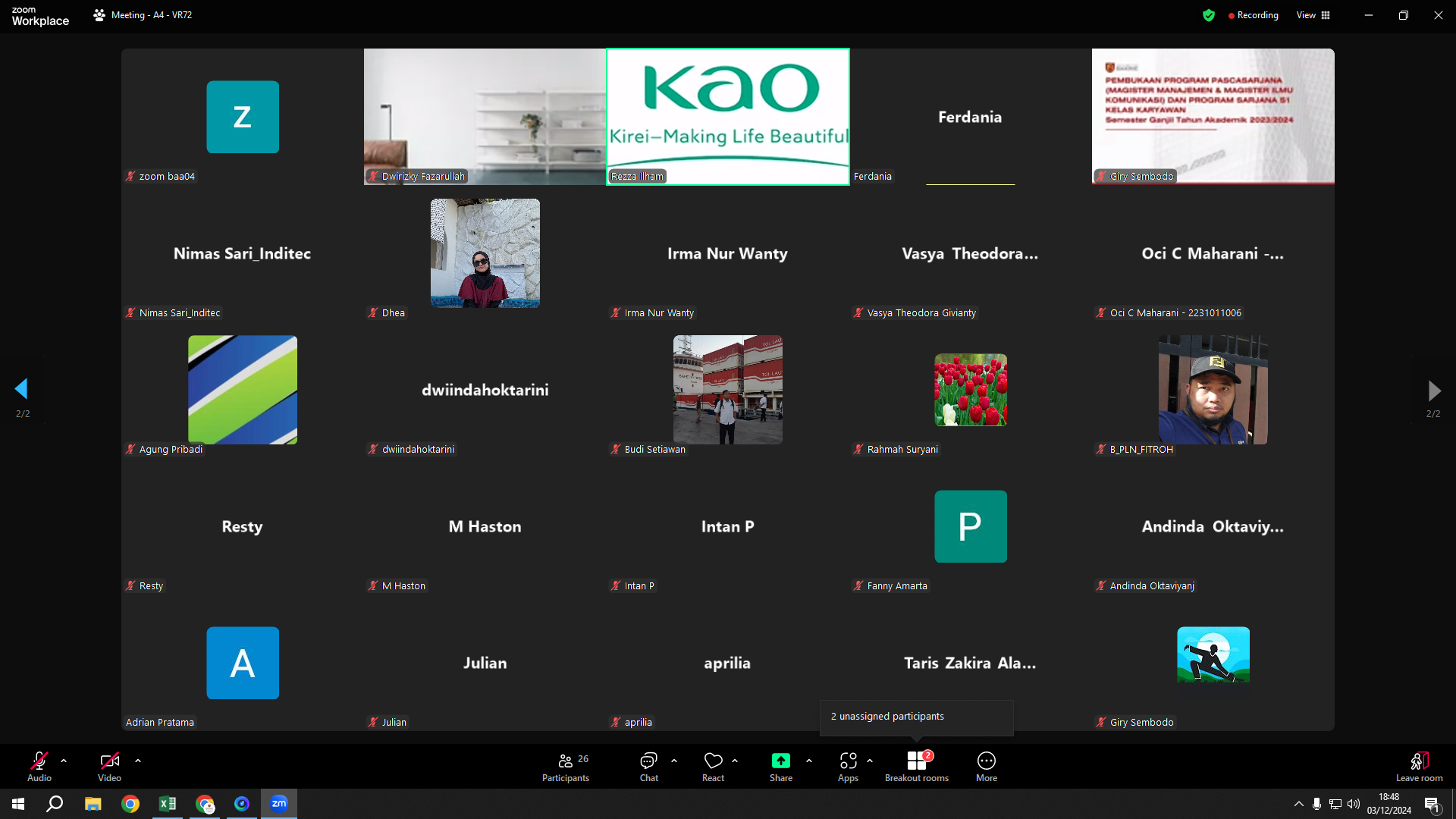Click Vasya Theodora name tile

click(971, 253)
